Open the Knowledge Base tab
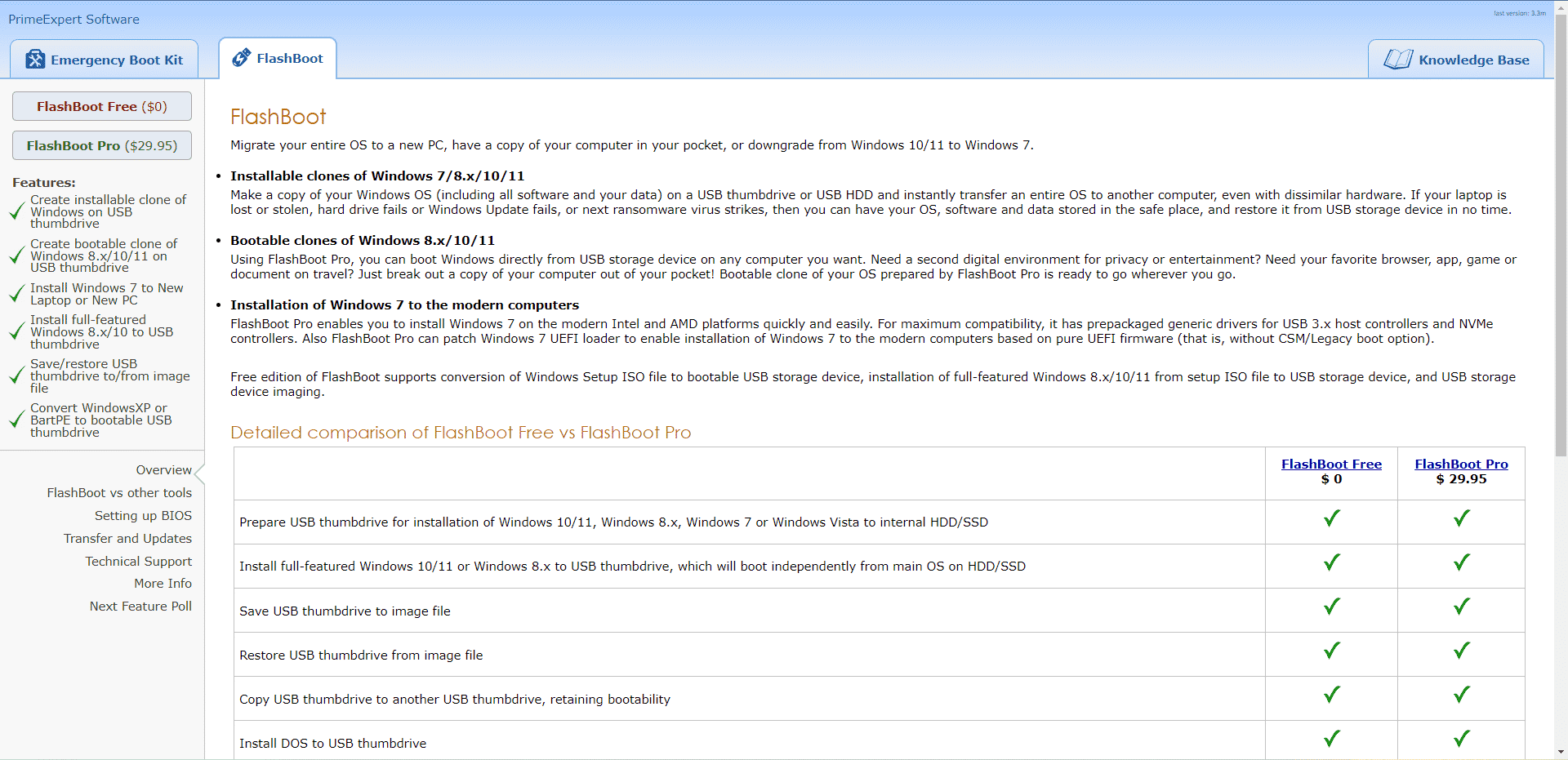Screen dimensions: 1568x760 [x=1456, y=60]
